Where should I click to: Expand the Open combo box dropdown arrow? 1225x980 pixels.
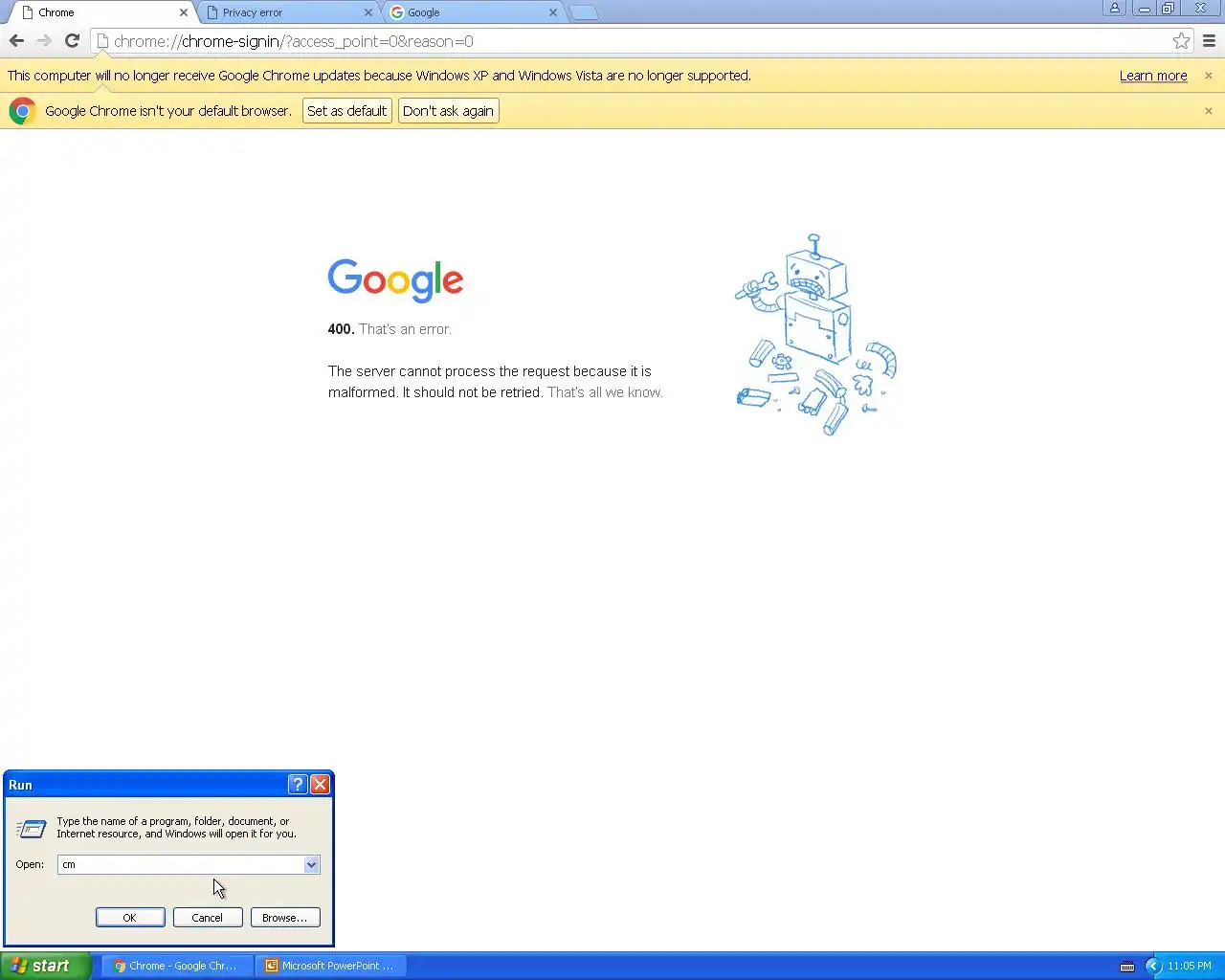click(311, 864)
